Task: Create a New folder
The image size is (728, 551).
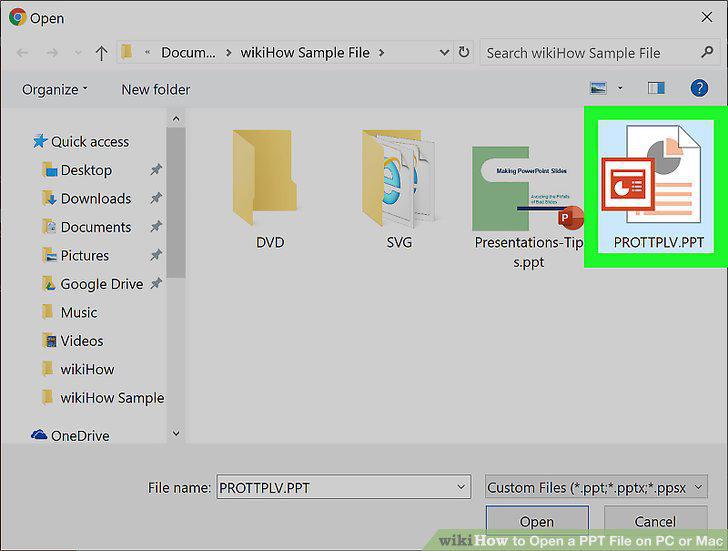Action: pyautogui.click(x=156, y=89)
